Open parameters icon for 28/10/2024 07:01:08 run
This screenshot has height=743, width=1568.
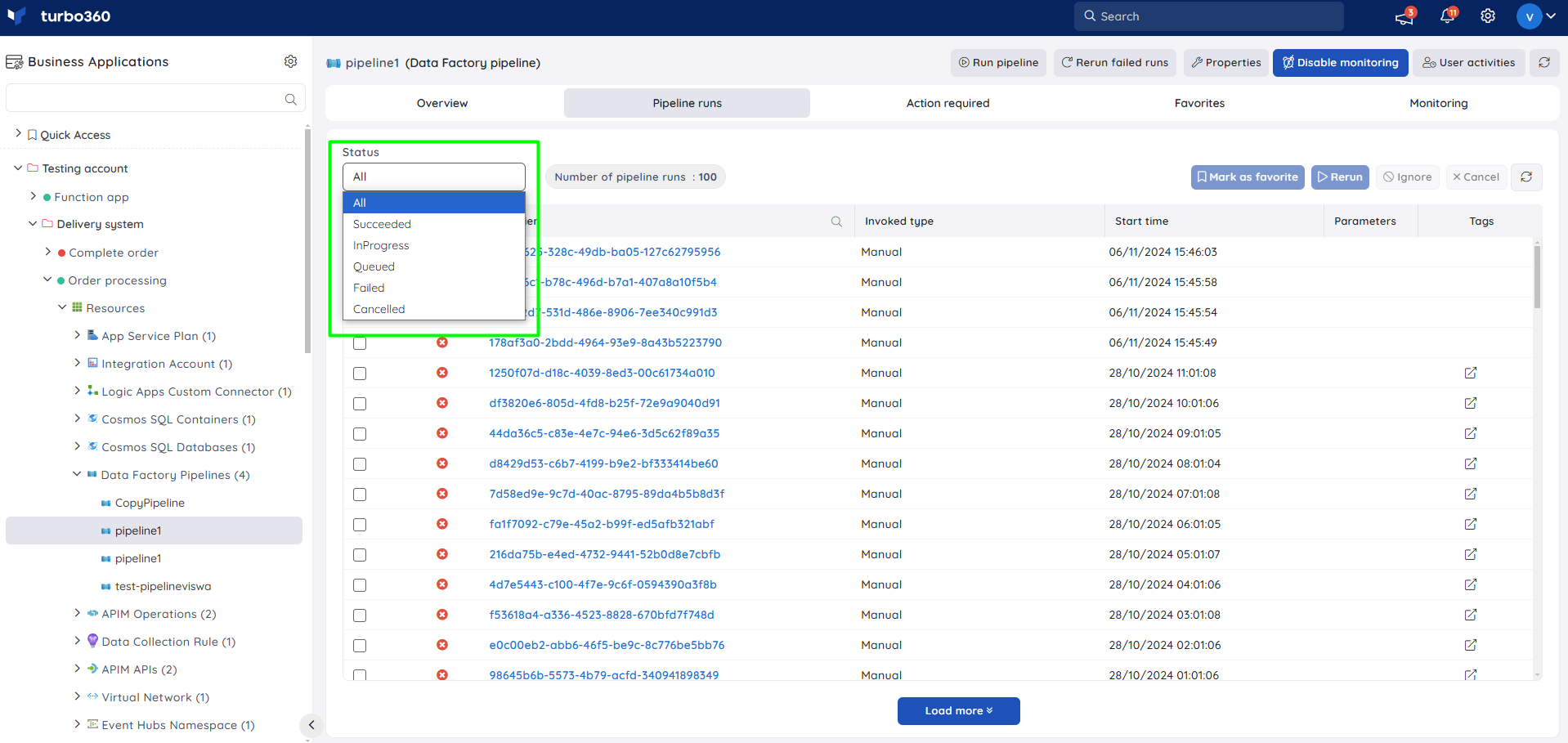pyautogui.click(x=1471, y=494)
